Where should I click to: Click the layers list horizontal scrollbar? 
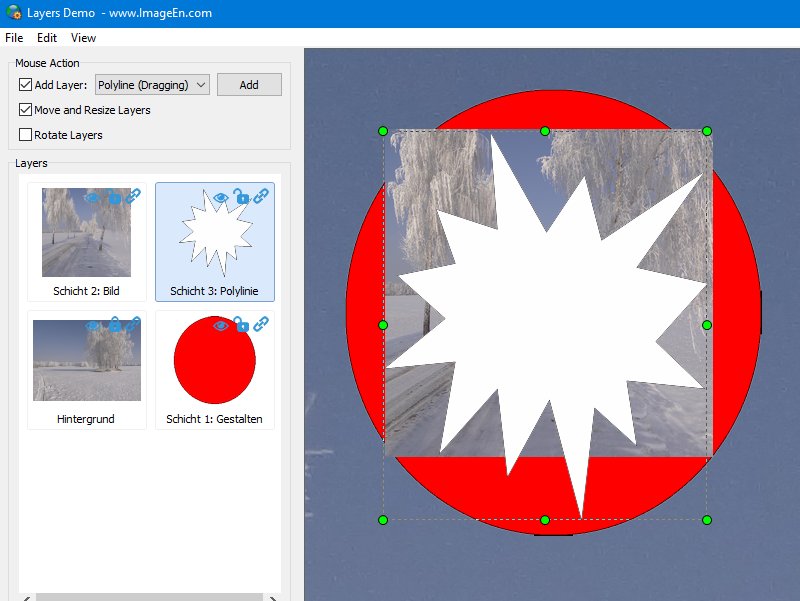149,597
